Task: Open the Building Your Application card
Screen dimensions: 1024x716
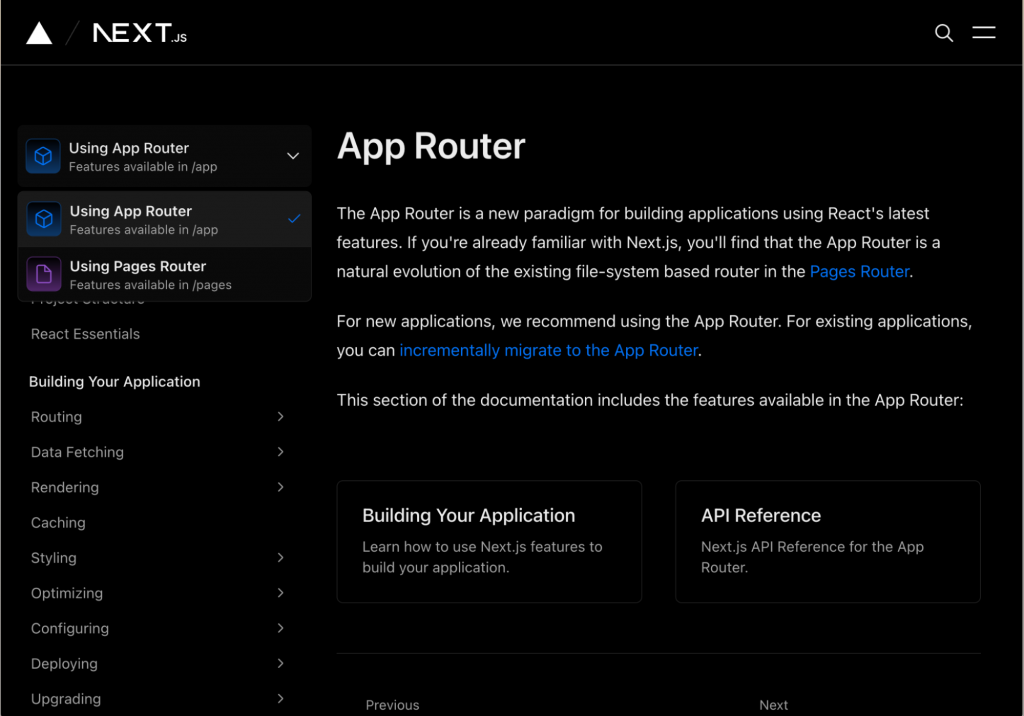Action: (x=489, y=542)
